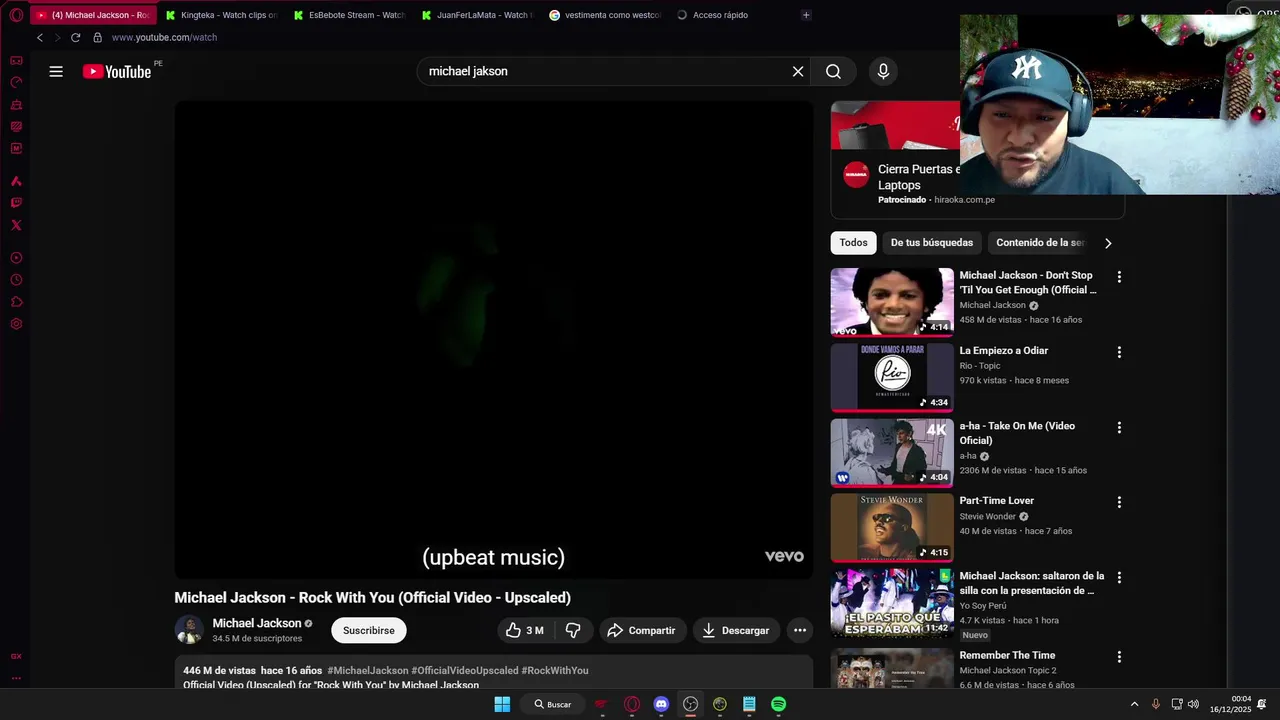Viewport: 1280px width, 720px height.
Task: Open 'La Empiezo a Odiar' video thumbnail
Action: [x=892, y=377]
